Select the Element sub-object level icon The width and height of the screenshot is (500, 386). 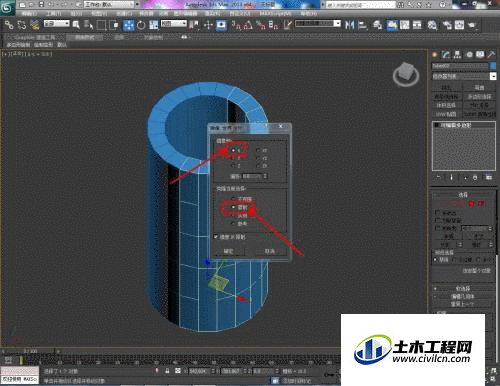pyautogui.click(x=480, y=204)
